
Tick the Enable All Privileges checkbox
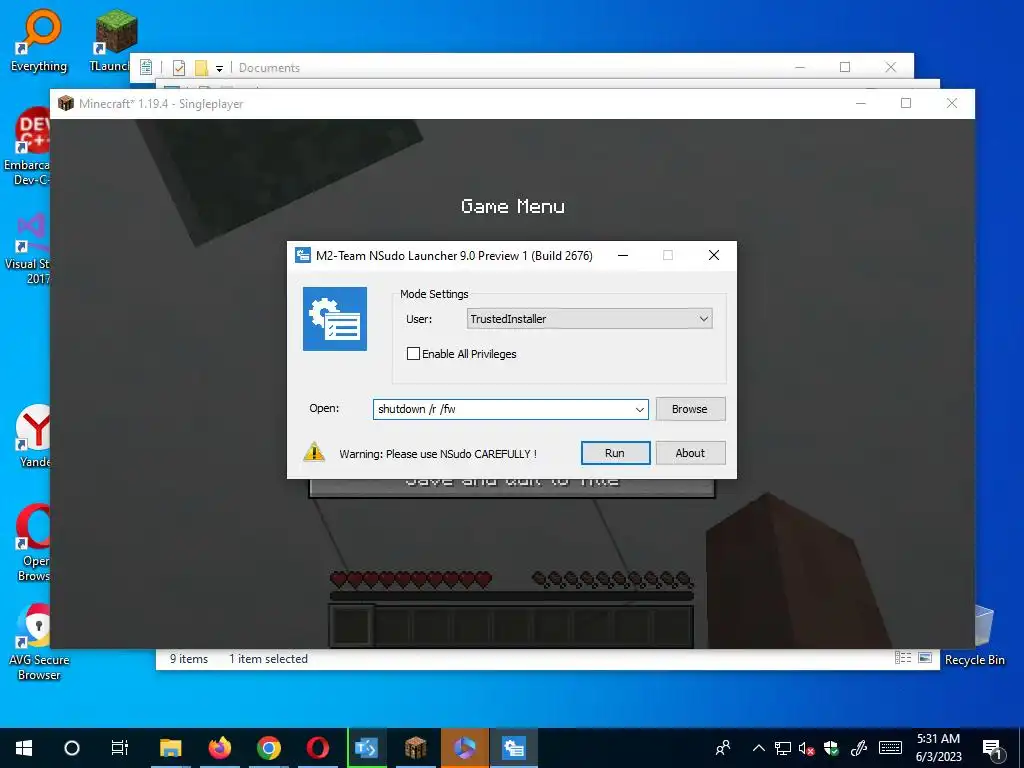(413, 353)
